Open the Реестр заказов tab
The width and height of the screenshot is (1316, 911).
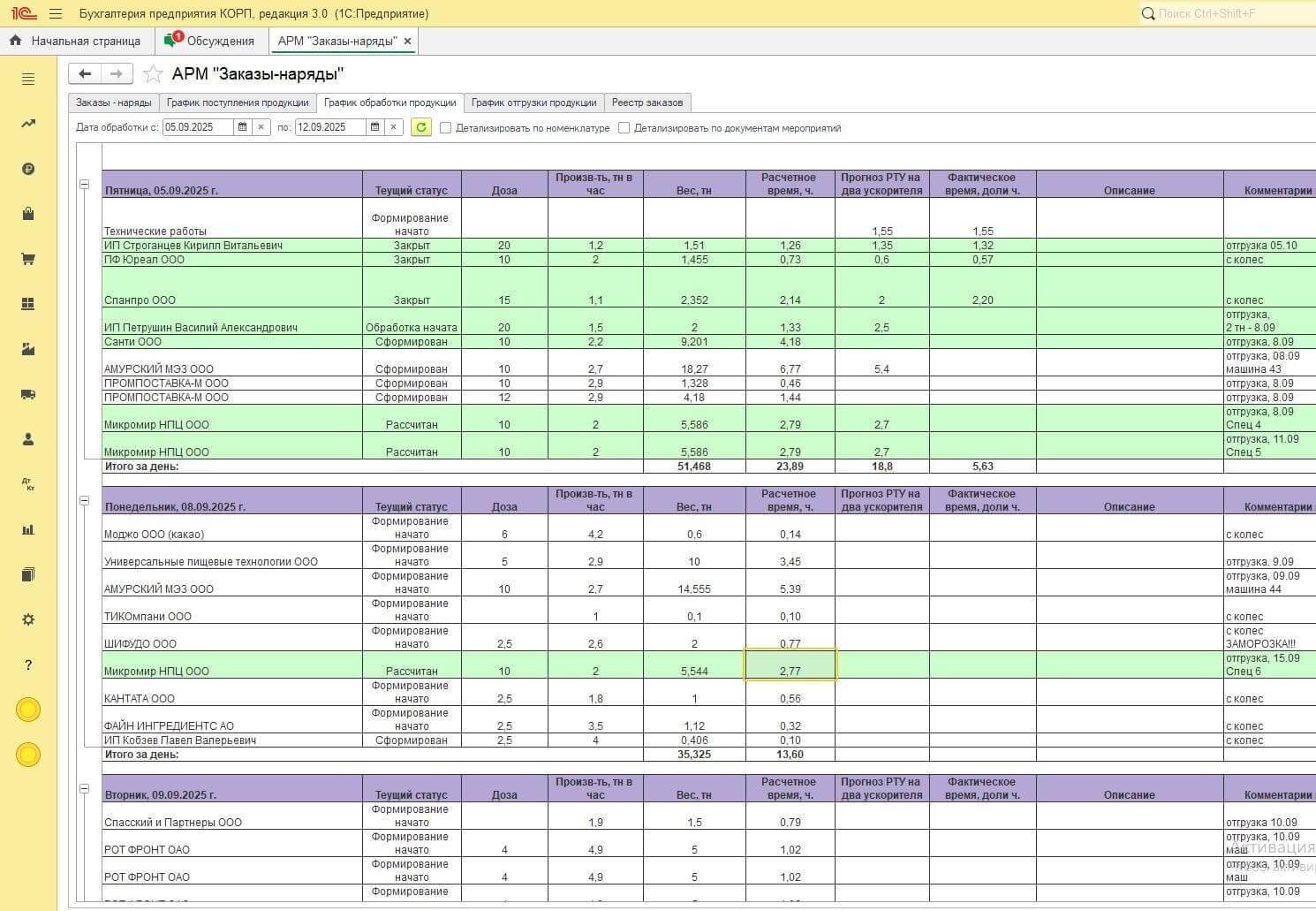(647, 102)
